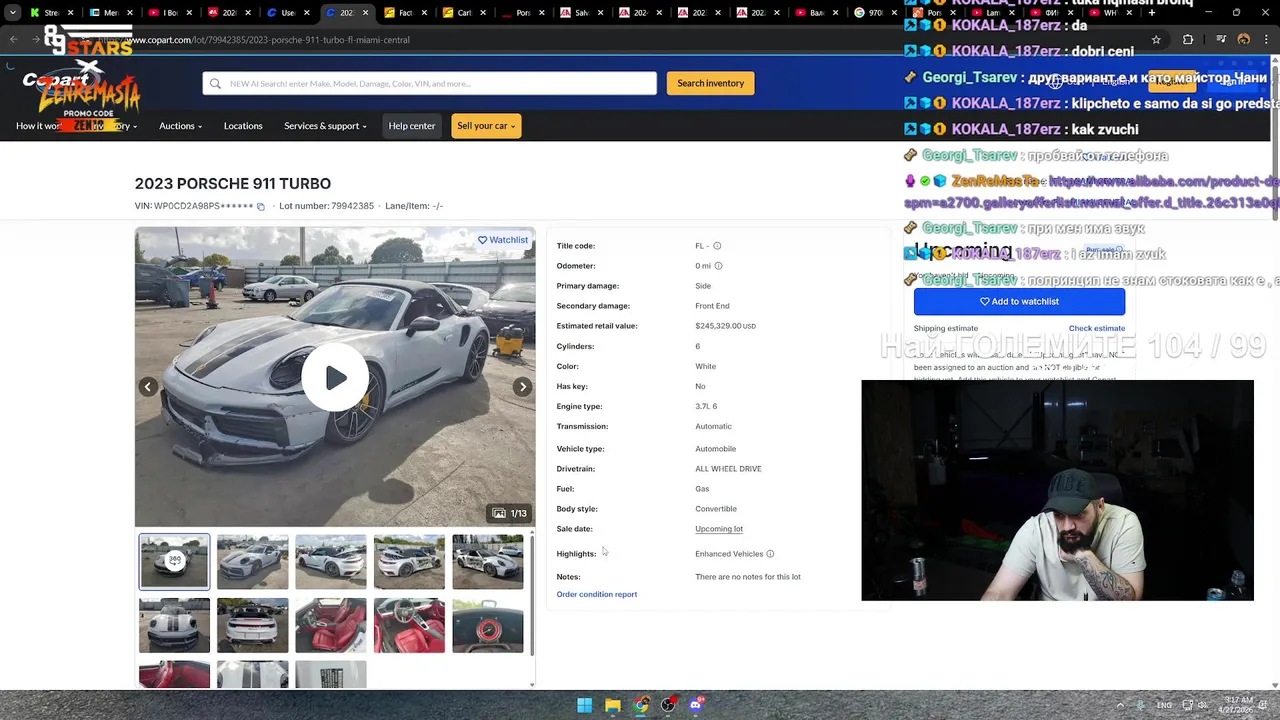Open Discord from taskbar
This screenshot has width=1280, height=720.
(x=696, y=705)
